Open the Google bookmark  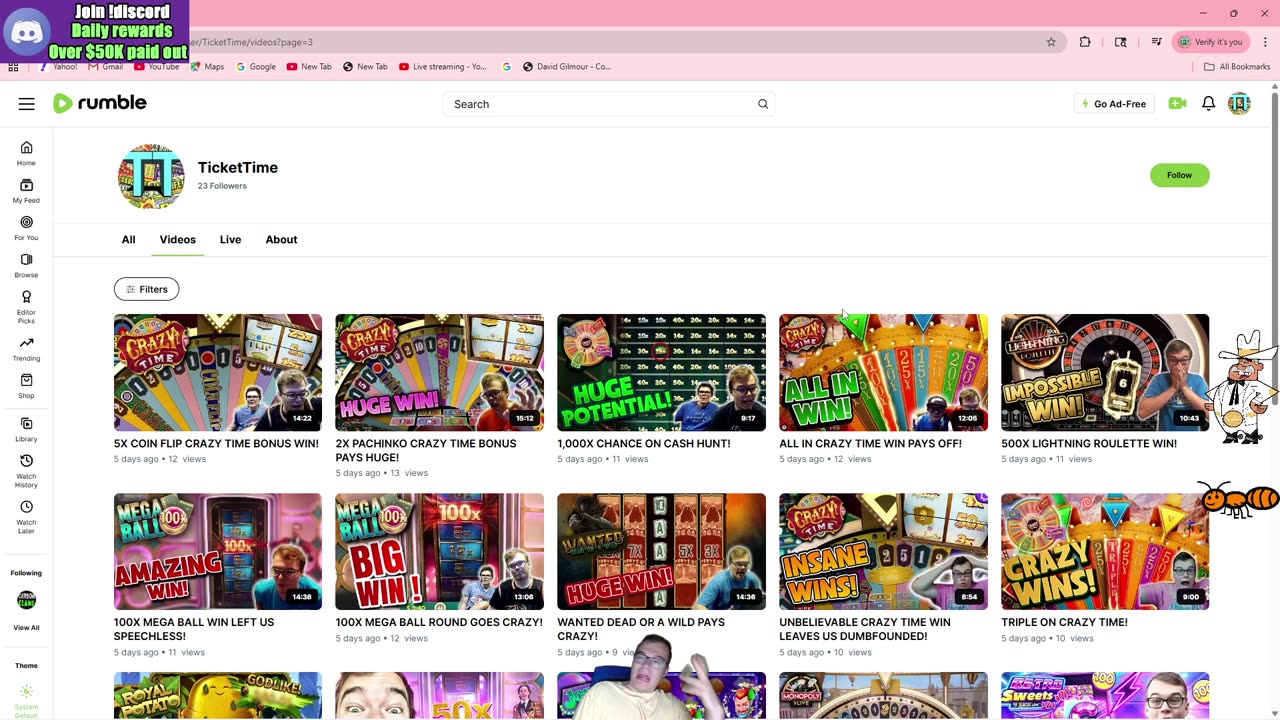point(256,67)
